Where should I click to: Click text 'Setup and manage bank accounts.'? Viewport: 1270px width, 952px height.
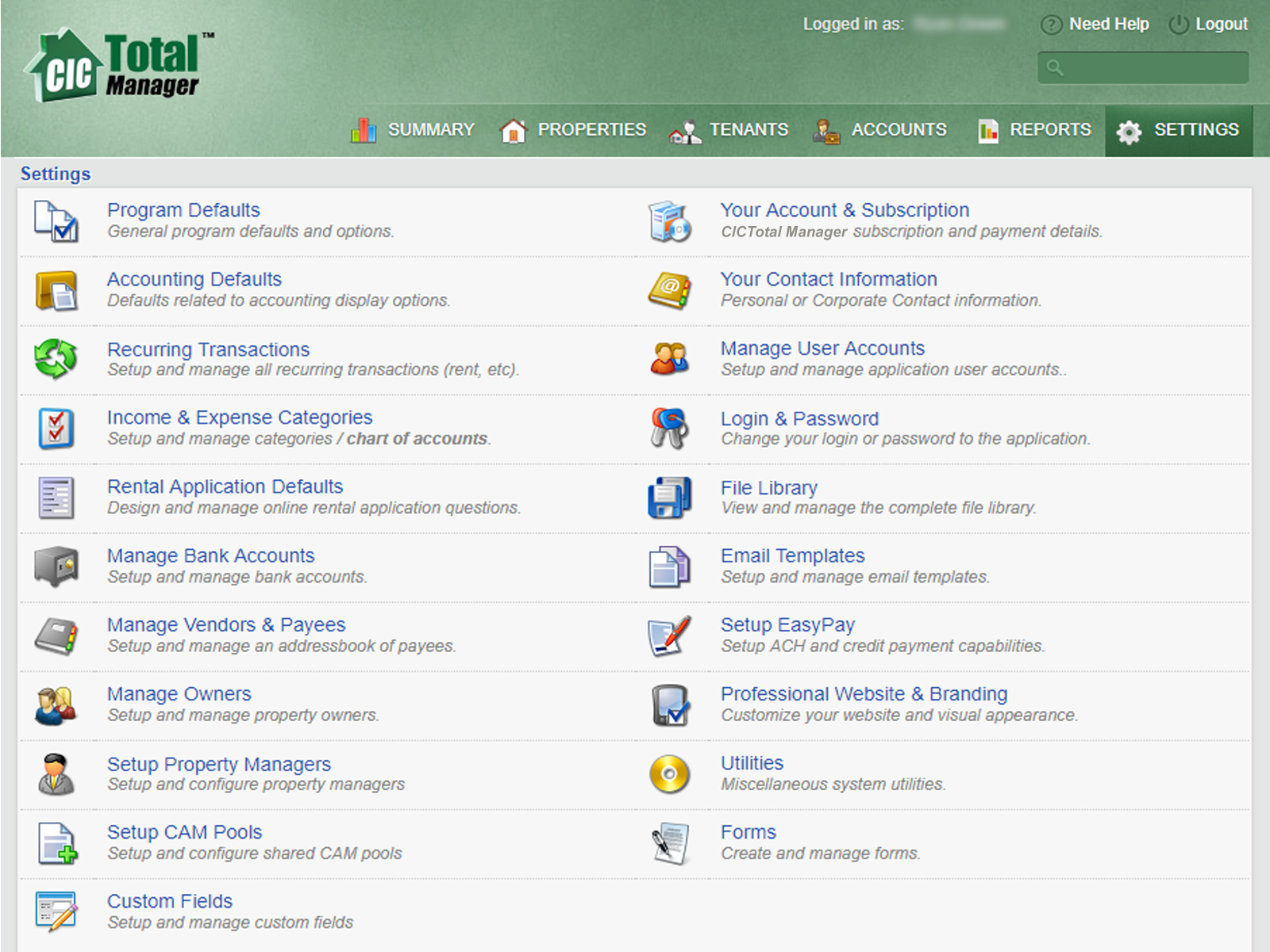(237, 578)
